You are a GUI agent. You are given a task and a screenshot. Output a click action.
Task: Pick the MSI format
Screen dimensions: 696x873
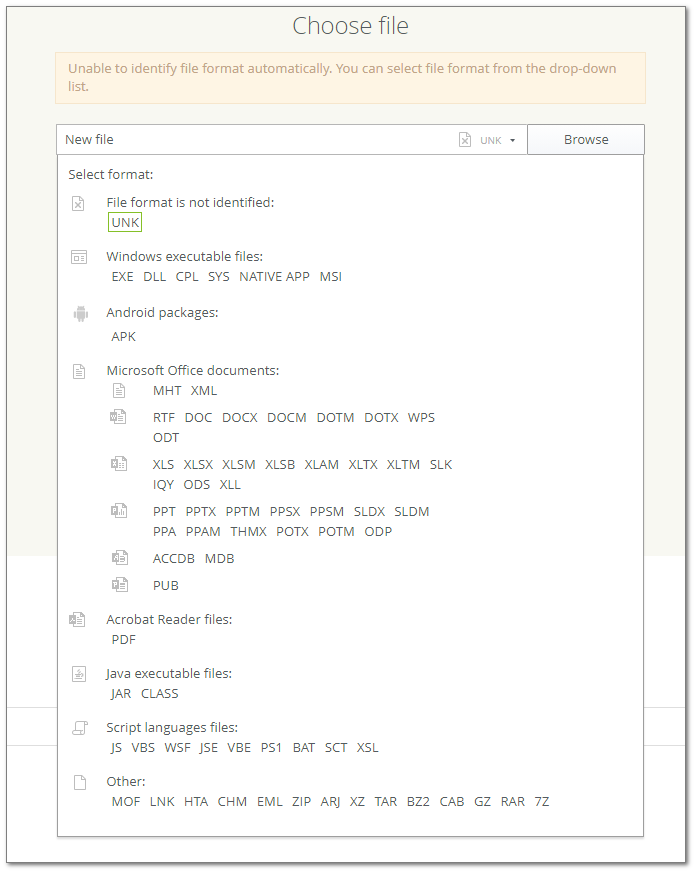click(x=331, y=277)
